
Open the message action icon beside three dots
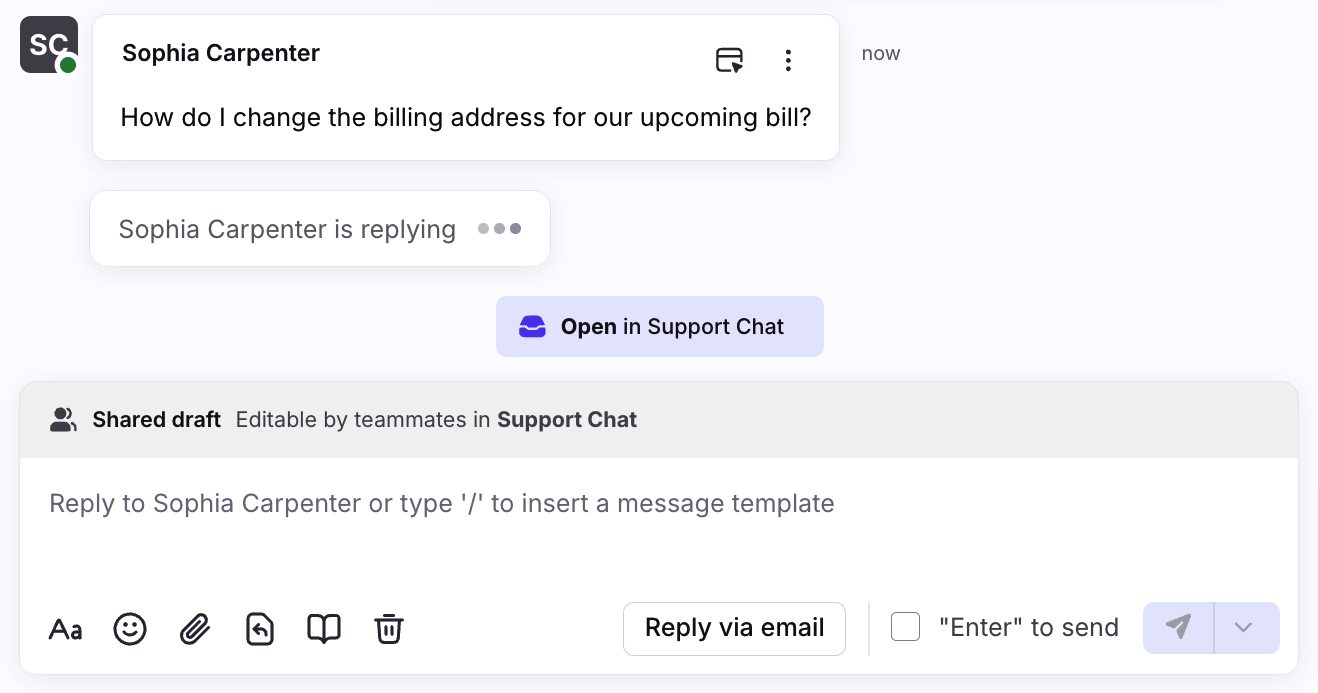[730, 60]
